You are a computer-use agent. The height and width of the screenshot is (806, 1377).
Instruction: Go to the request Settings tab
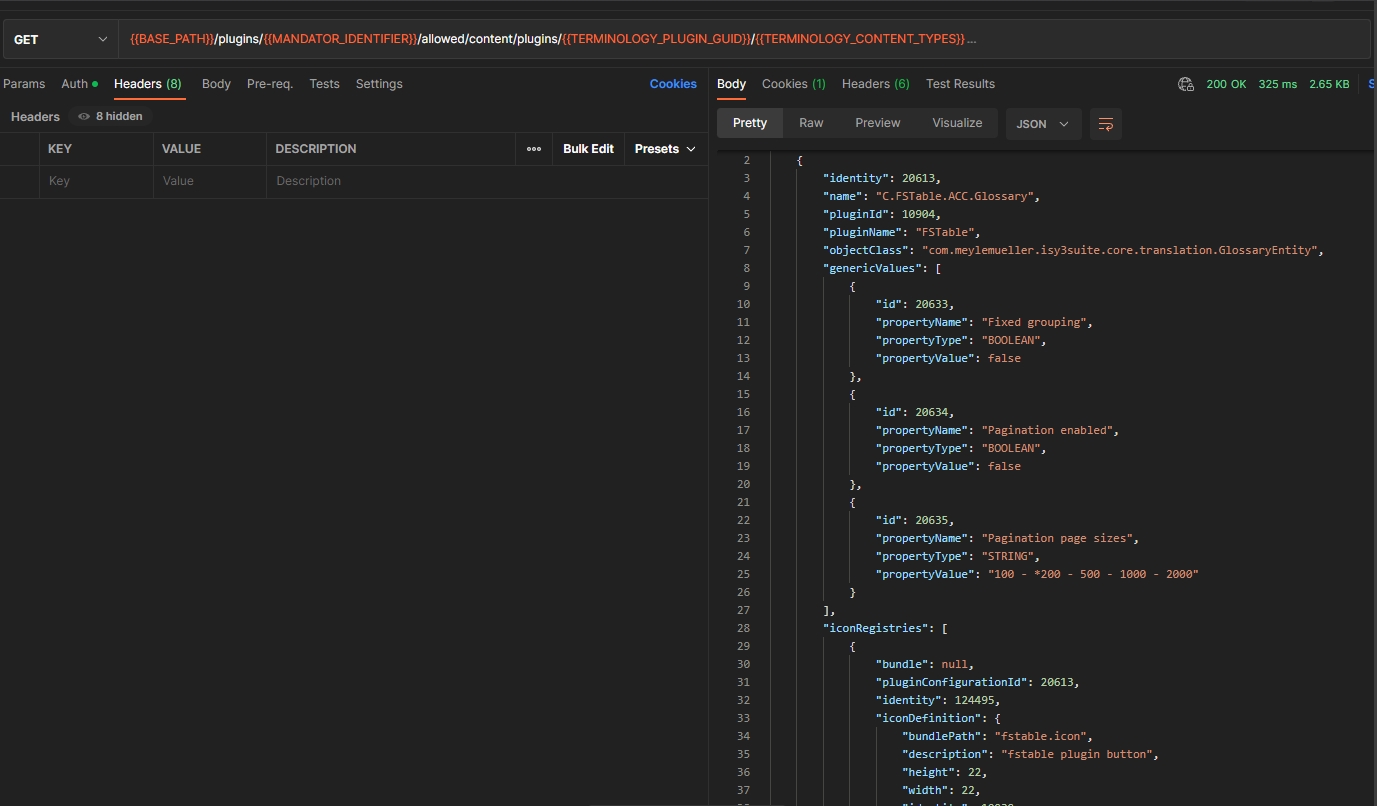click(379, 84)
